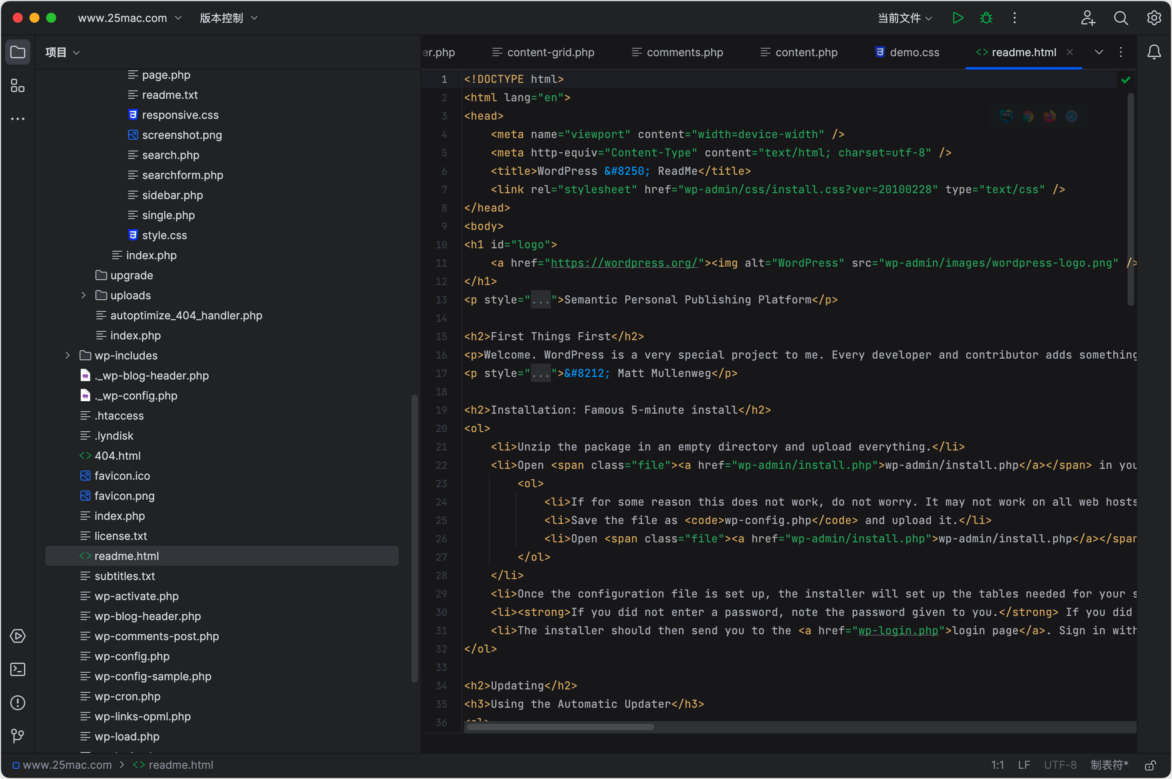Close the readme.html editor tab

1070,52
